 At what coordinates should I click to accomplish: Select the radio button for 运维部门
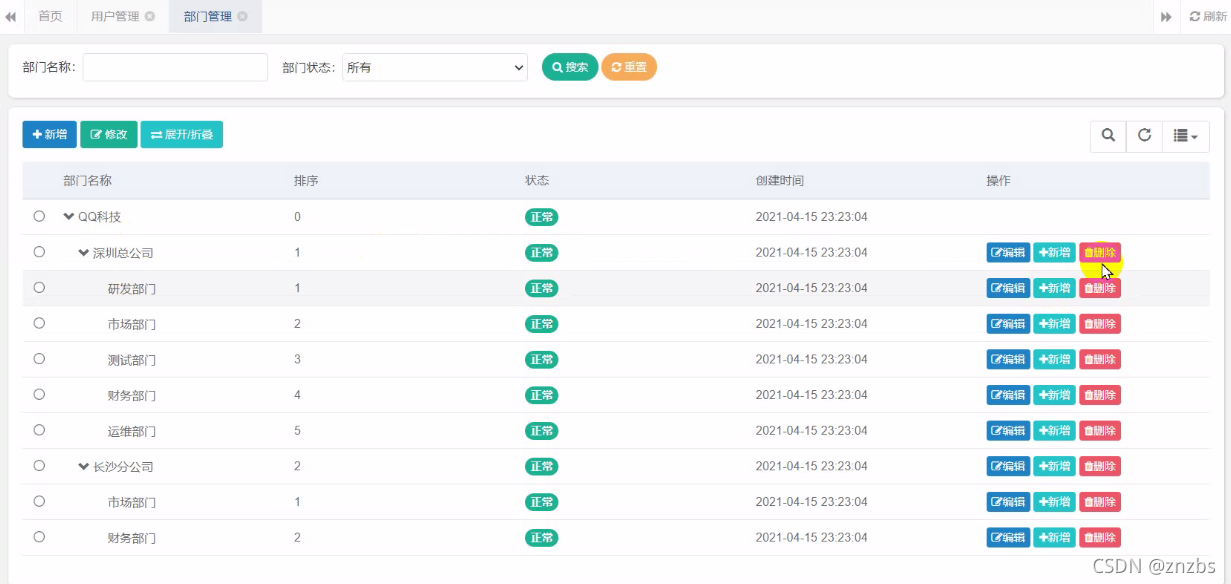click(39, 430)
